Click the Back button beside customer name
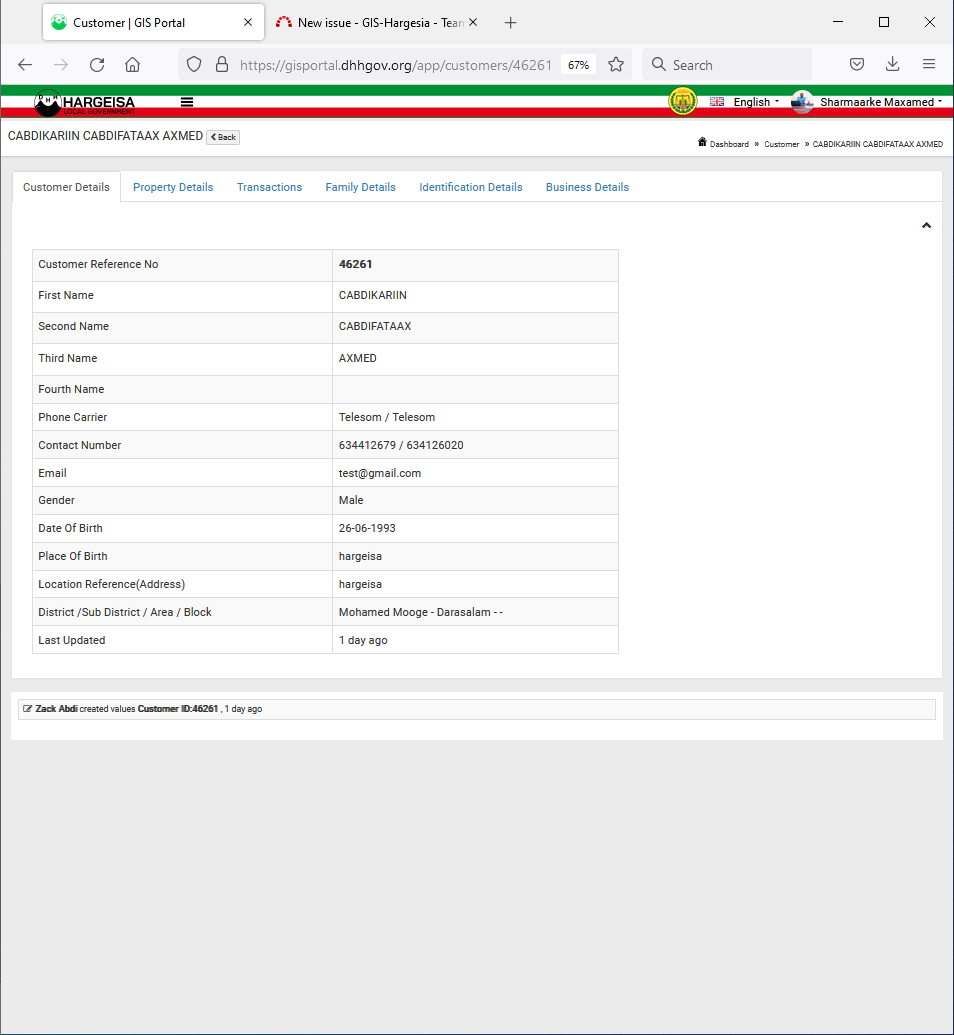 click(223, 137)
